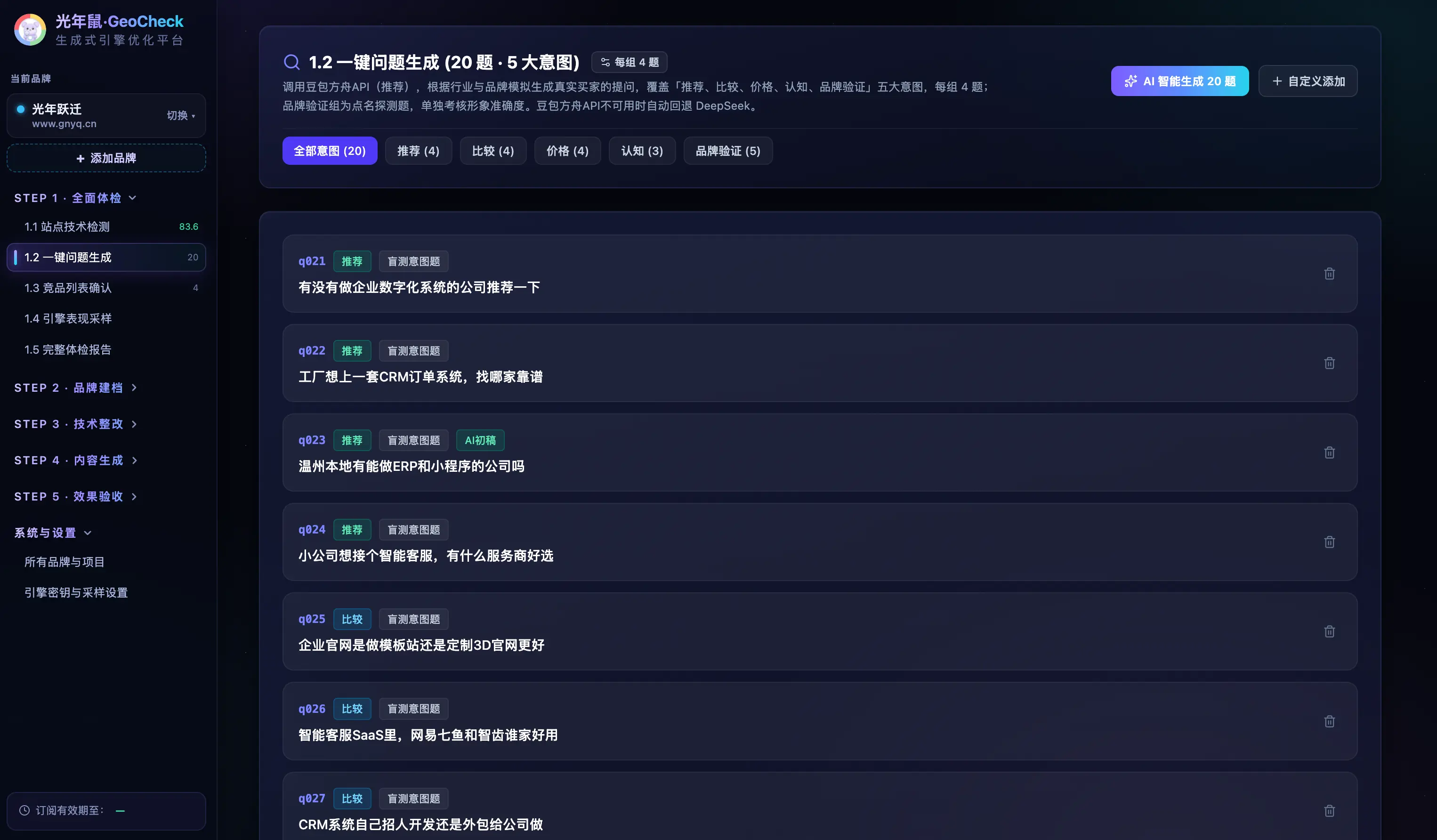Click the magnifier icon beside 1.2 heading
This screenshot has height=840, width=1437.
pyautogui.click(x=291, y=62)
